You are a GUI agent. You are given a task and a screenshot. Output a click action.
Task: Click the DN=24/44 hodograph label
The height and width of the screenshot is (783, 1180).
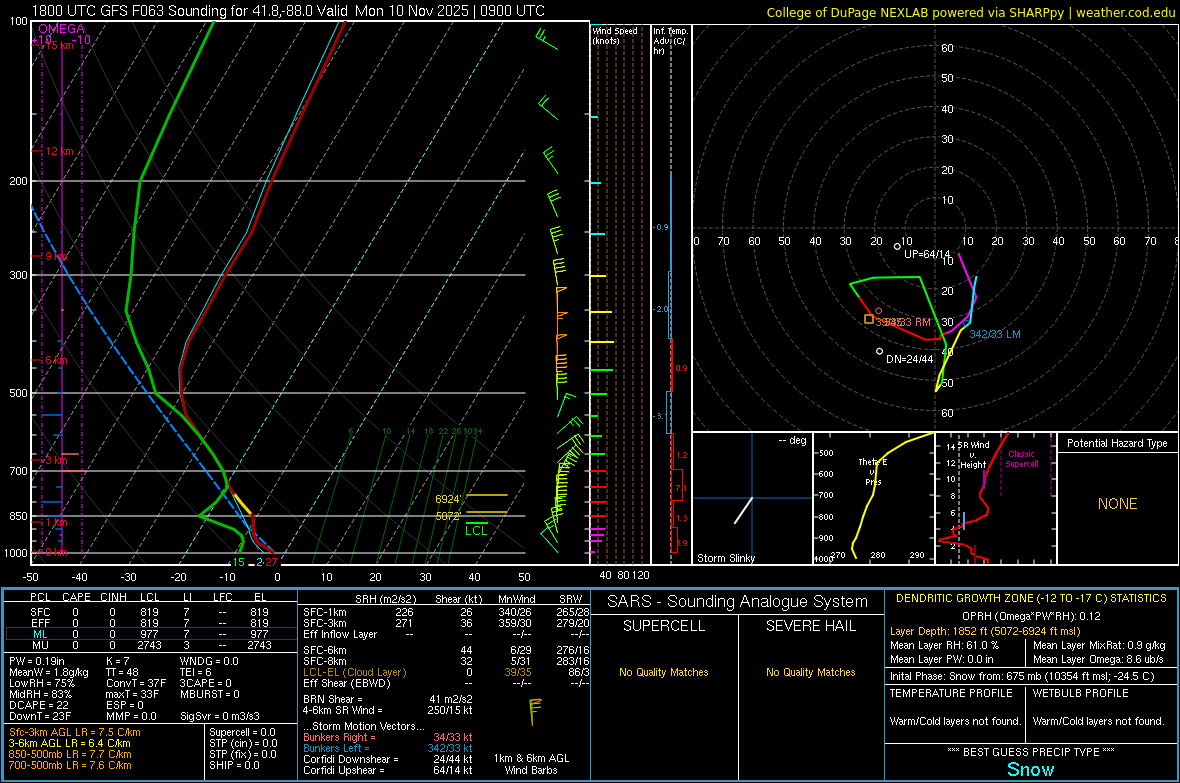coord(909,359)
